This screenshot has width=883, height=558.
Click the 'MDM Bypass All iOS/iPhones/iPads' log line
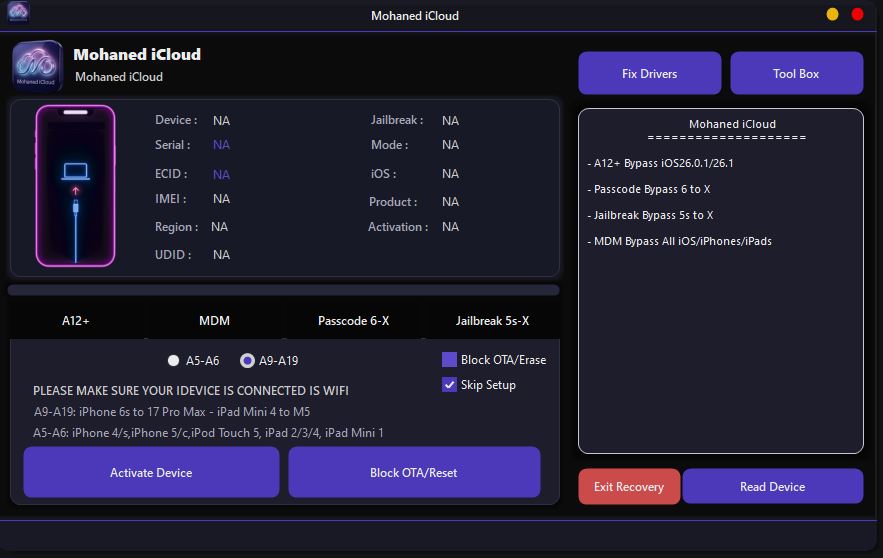(x=680, y=241)
